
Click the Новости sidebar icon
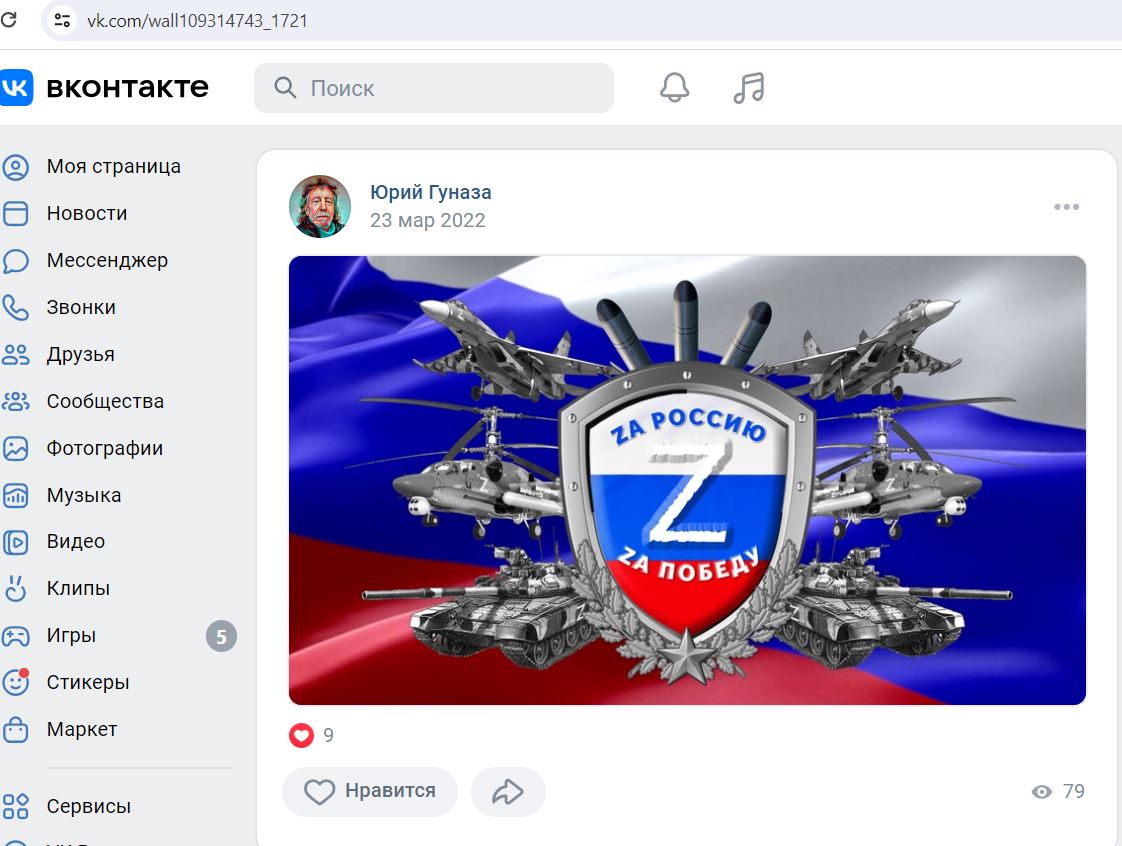[15, 213]
